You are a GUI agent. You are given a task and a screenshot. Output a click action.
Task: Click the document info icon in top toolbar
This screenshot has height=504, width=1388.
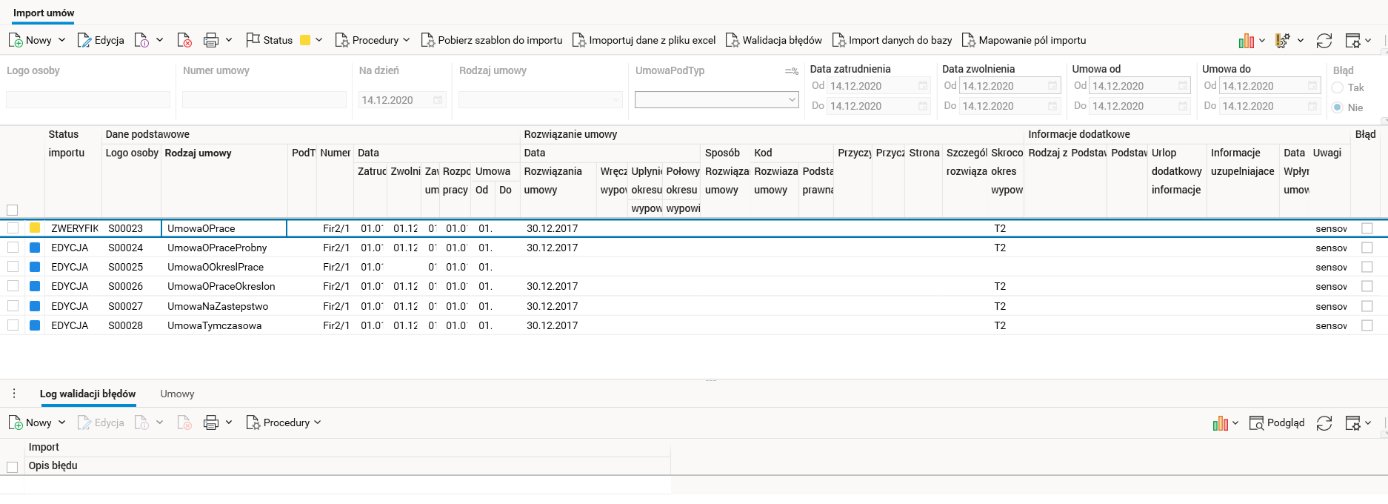point(142,40)
